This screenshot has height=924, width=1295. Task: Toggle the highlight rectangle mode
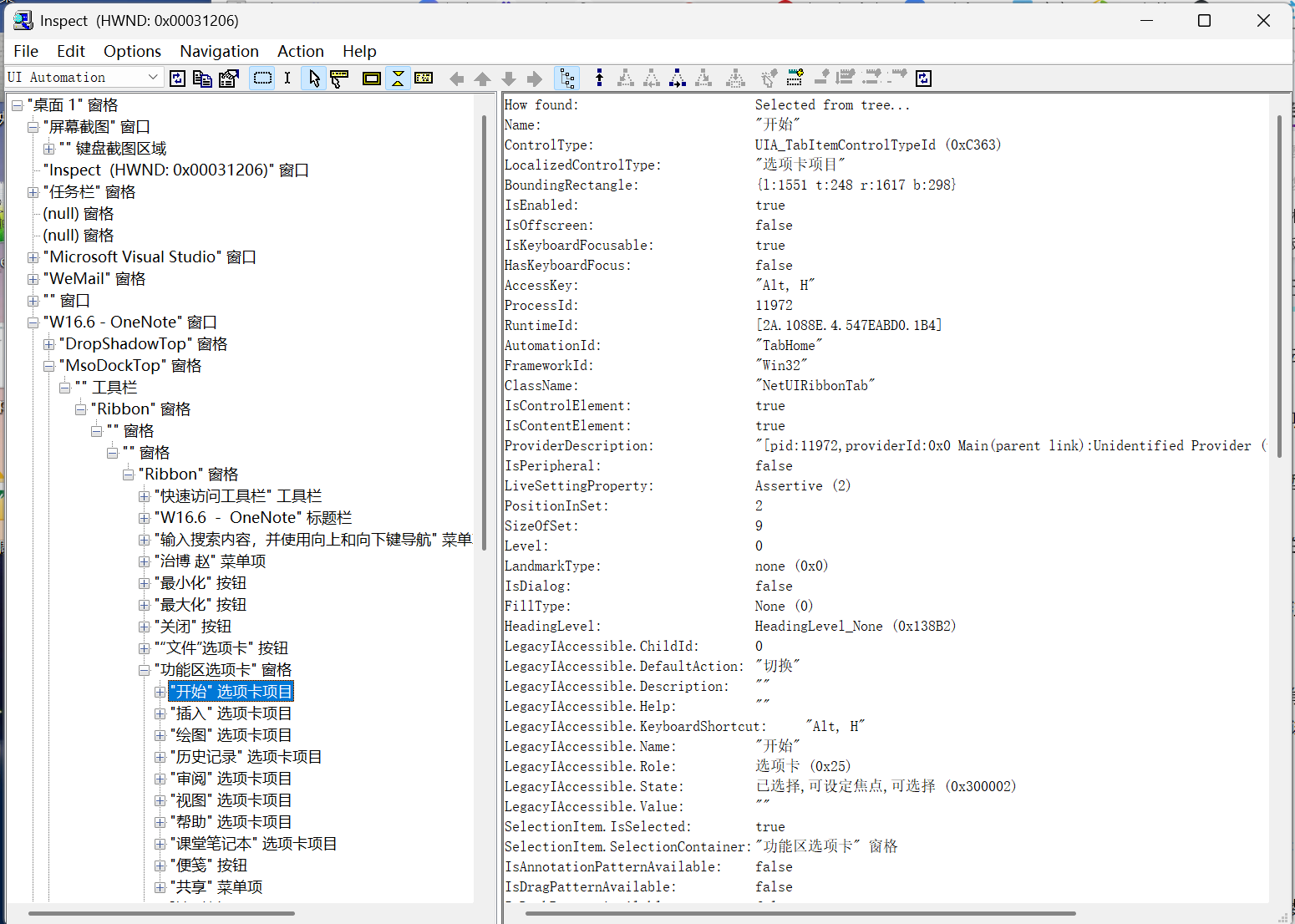click(262, 78)
